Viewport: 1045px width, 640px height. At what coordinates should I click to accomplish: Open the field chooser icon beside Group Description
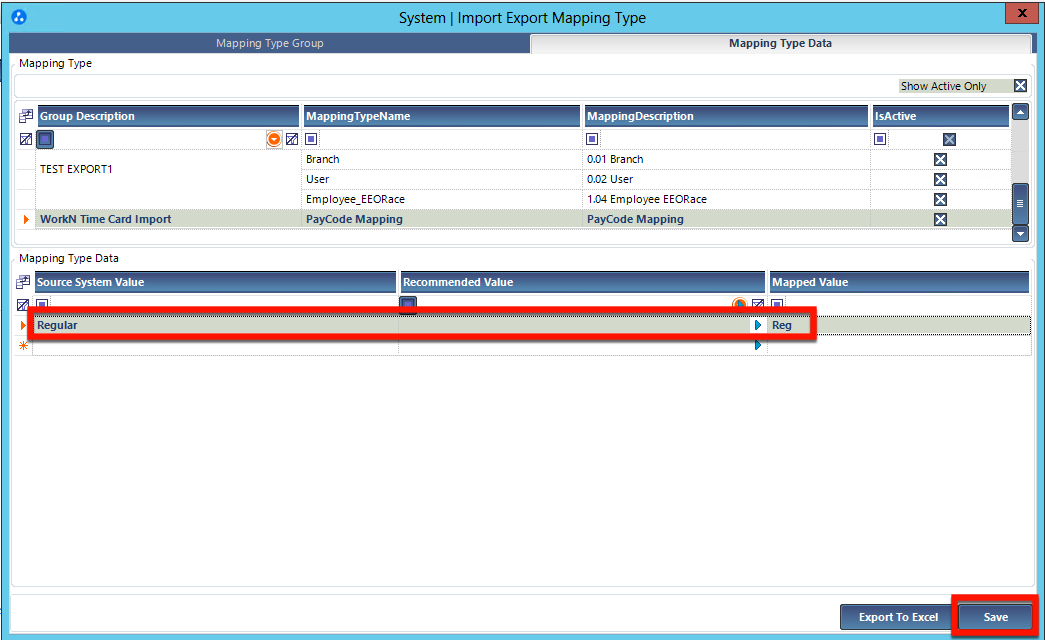[26, 116]
